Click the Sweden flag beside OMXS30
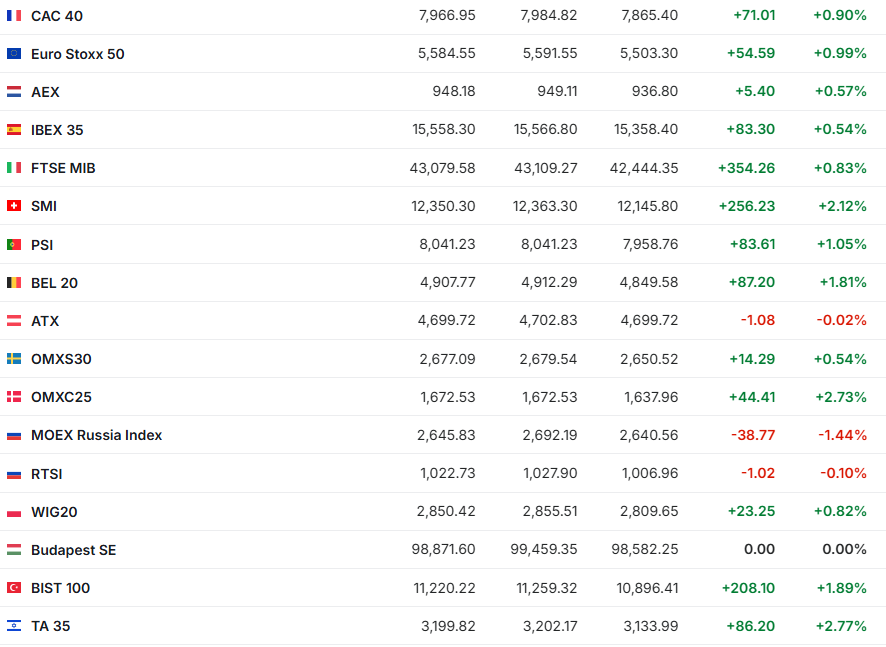 click(x=14, y=359)
